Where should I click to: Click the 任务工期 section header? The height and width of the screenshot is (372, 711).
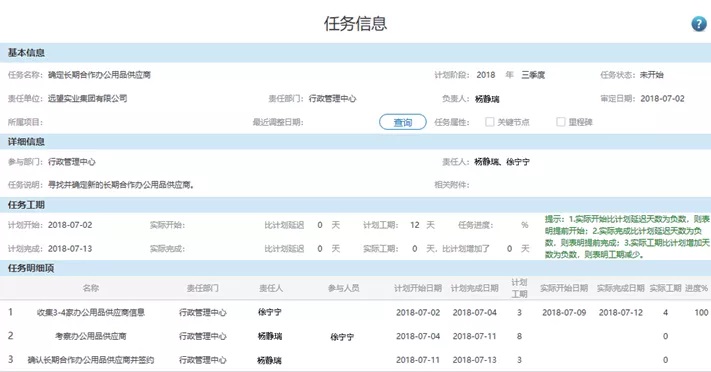coord(356,205)
